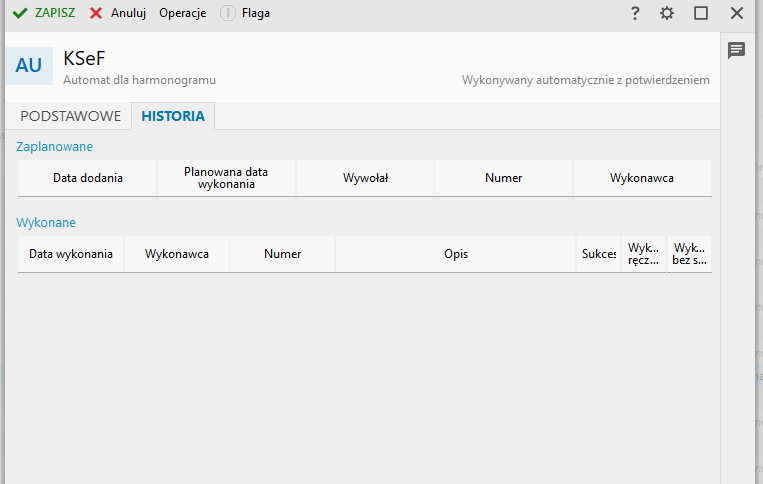Switch to the PODSTAWOWE tab
This screenshot has height=484, width=763.
pos(71,116)
